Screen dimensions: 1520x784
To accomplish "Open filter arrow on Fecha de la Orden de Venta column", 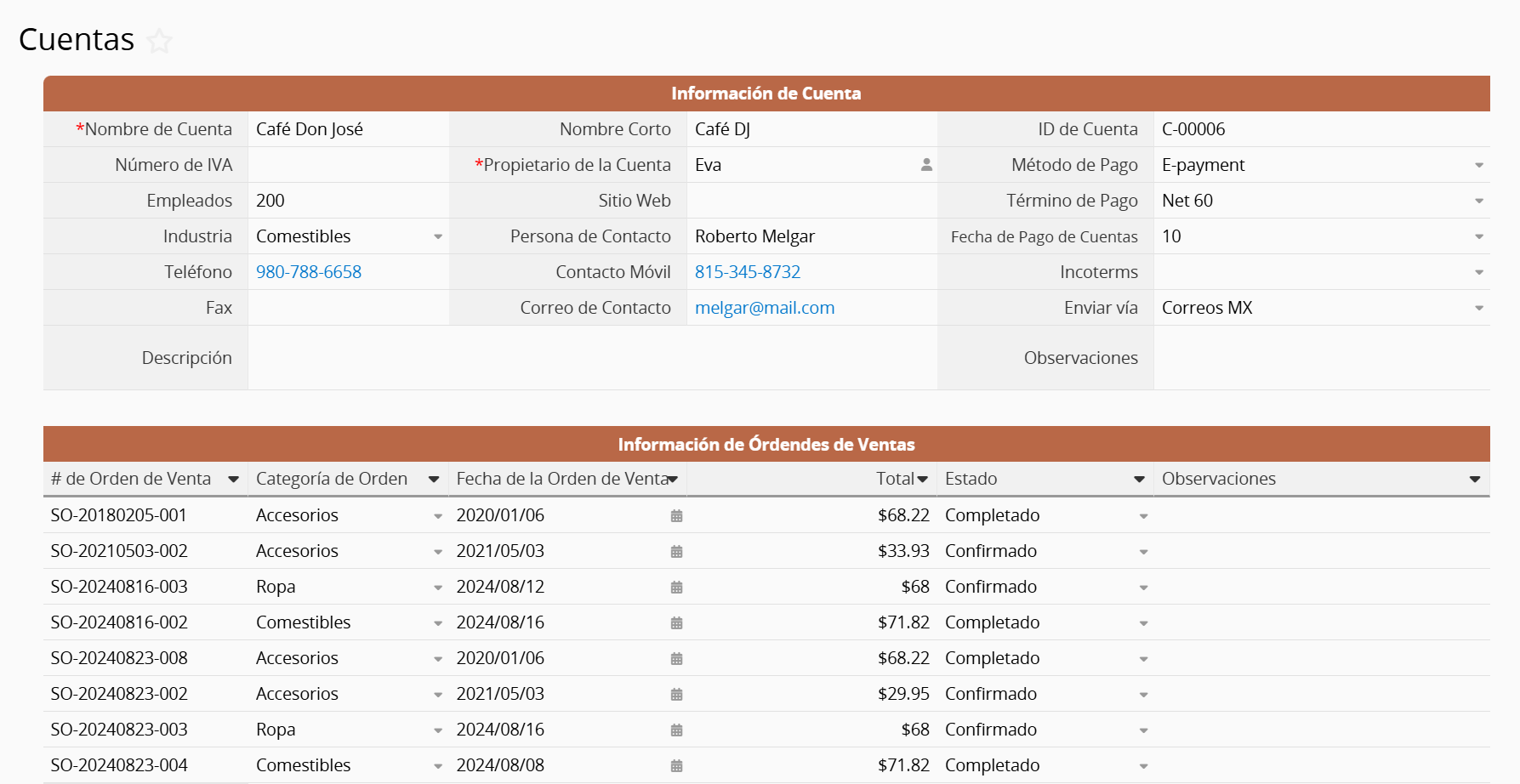I will pyautogui.click(x=673, y=480).
